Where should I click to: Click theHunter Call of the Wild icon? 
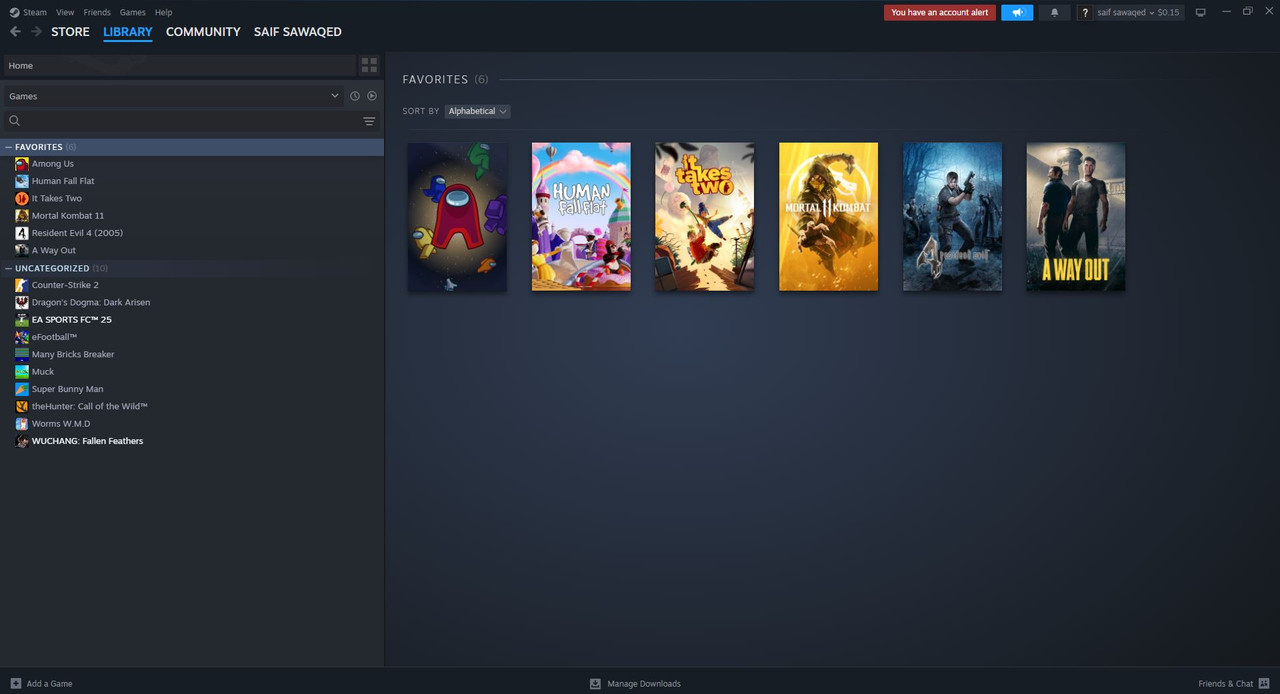(22, 406)
